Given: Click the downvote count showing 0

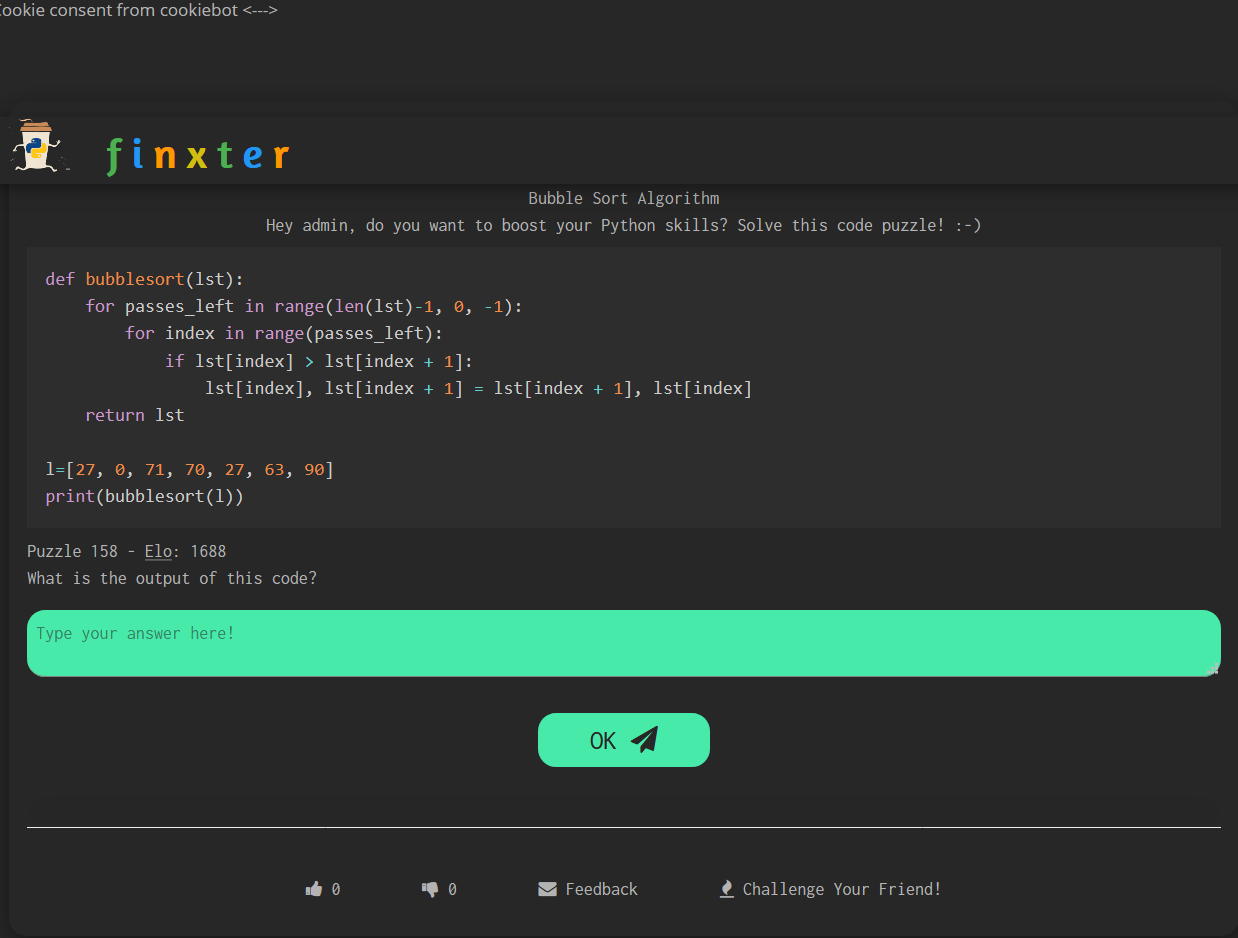Looking at the screenshot, I should click(452, 889).
